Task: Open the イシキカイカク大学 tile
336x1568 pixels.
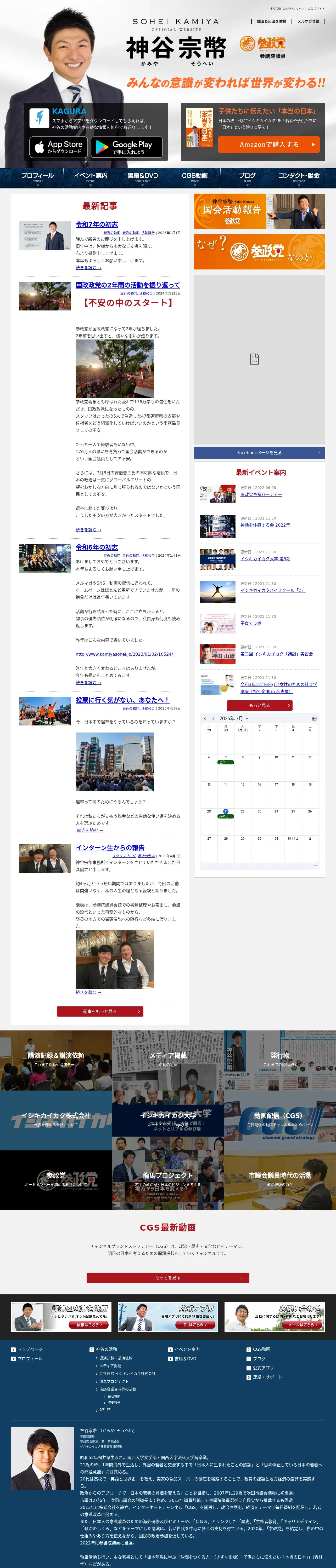Action: 168,1120
